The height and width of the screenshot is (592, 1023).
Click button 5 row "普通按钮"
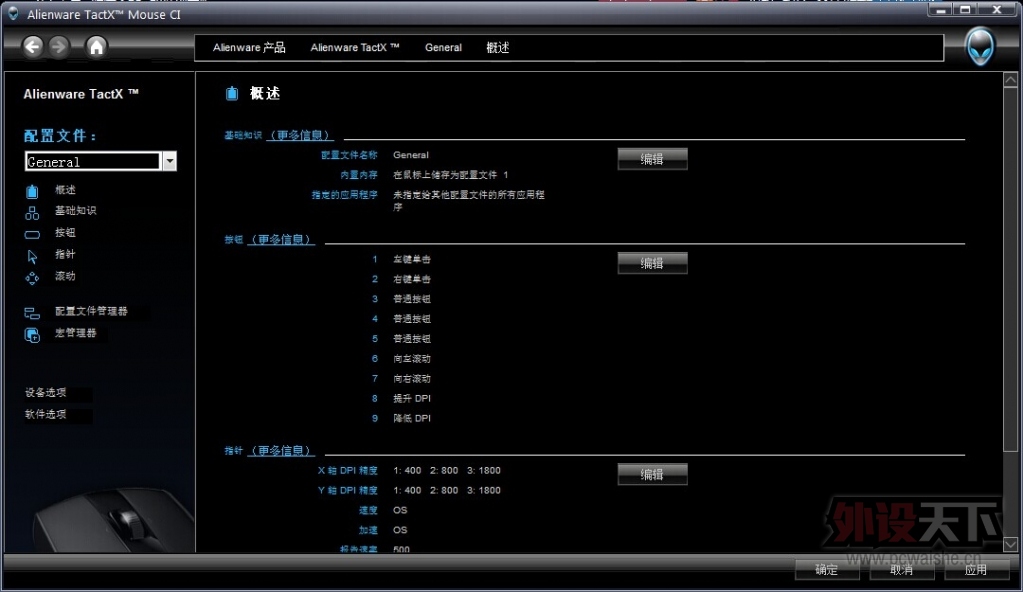[412, 339]
